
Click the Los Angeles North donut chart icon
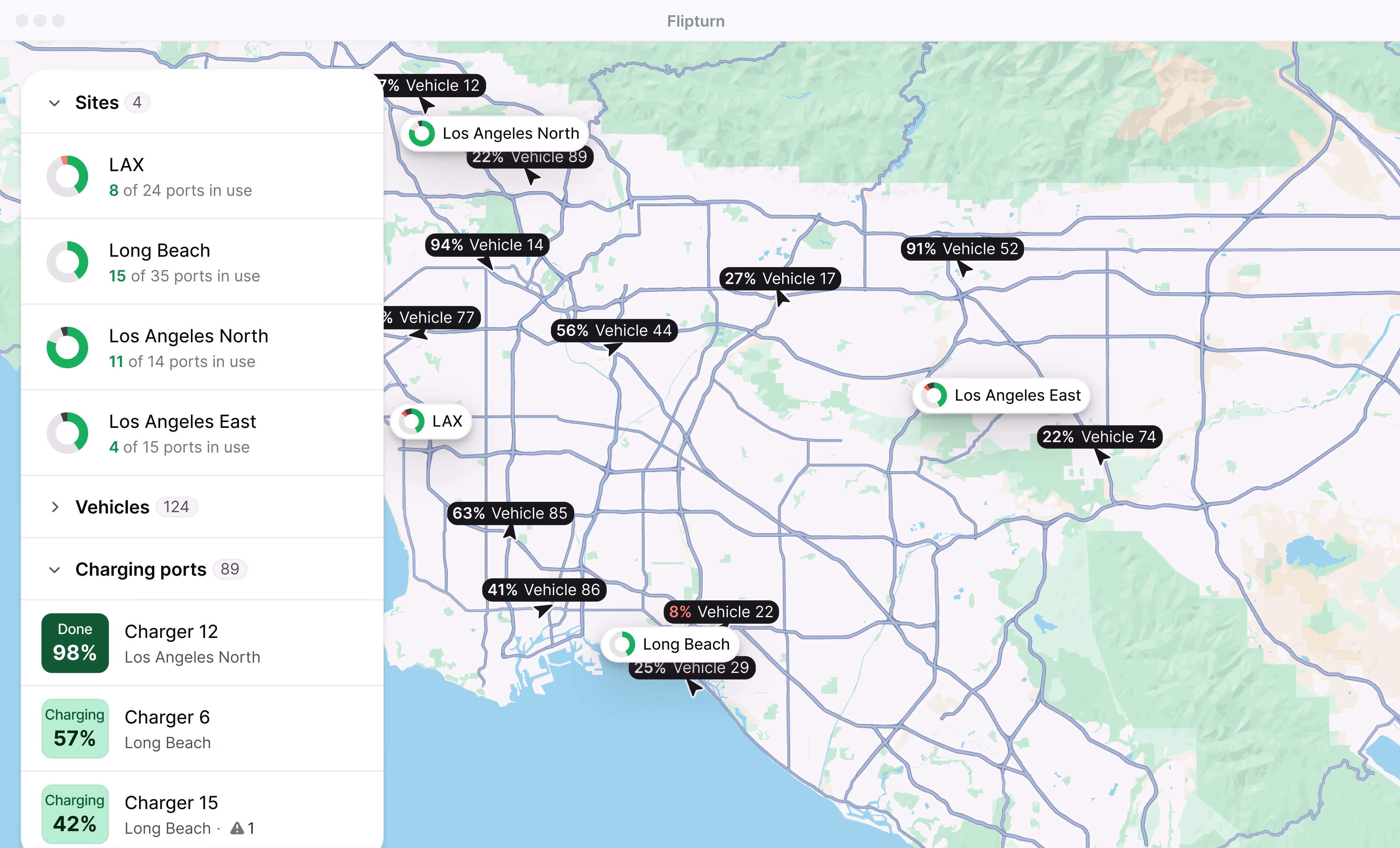tap(68, 347)
